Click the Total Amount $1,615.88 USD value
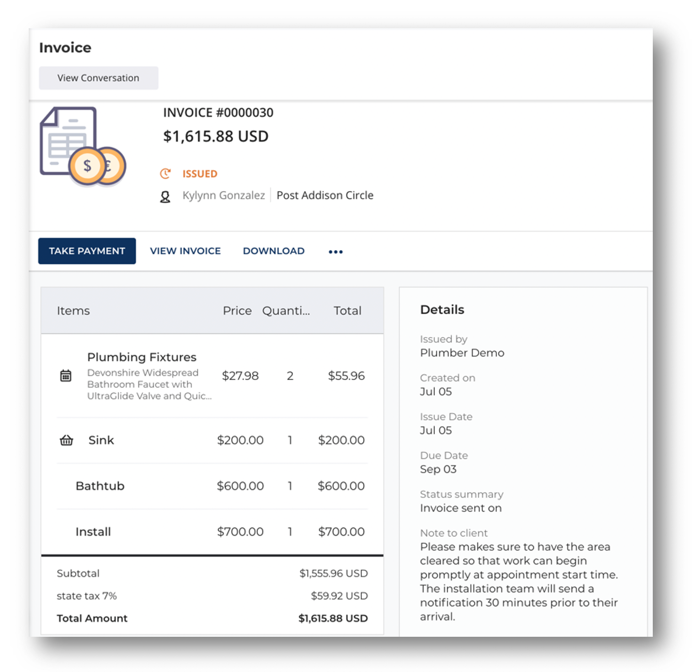694x672 pixels. [333, 618]
